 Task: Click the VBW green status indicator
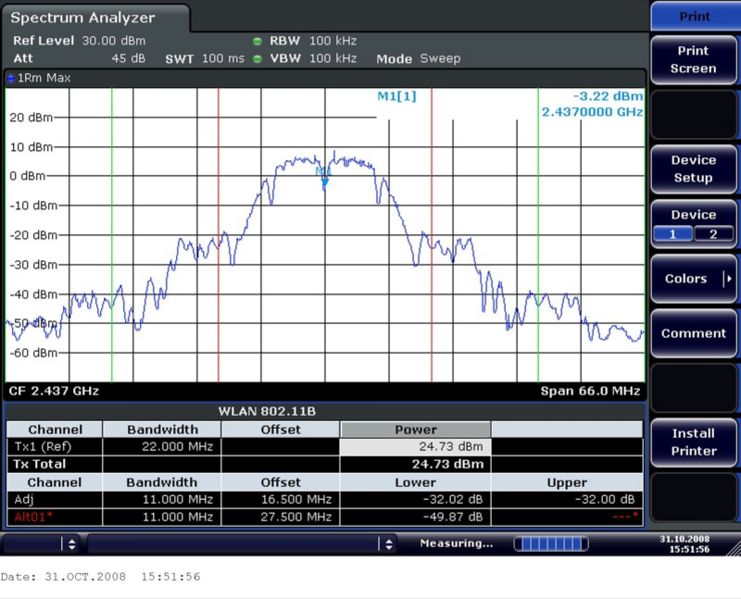coord(257,59)
